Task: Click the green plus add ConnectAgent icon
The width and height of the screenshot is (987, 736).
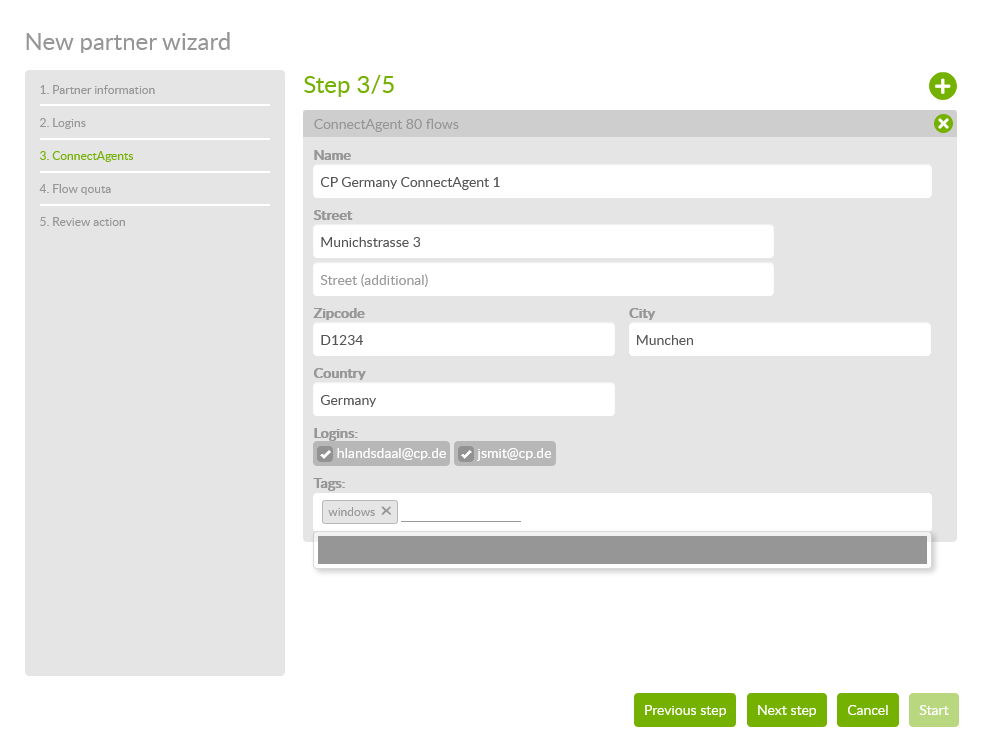Action: click(943, 86)
